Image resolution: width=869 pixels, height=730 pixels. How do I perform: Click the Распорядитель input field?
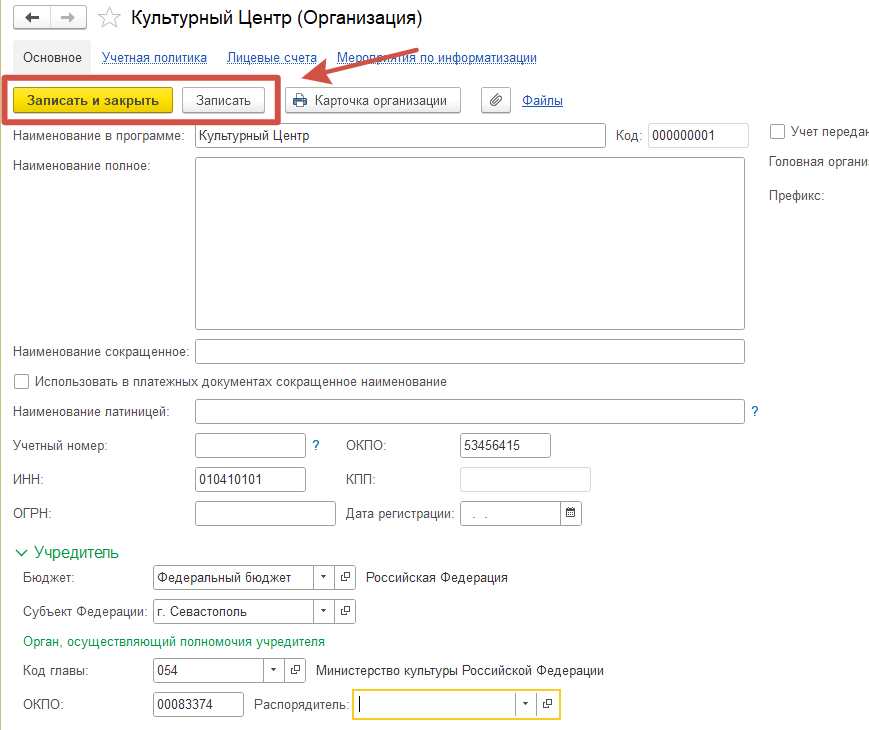coord(435,704)
